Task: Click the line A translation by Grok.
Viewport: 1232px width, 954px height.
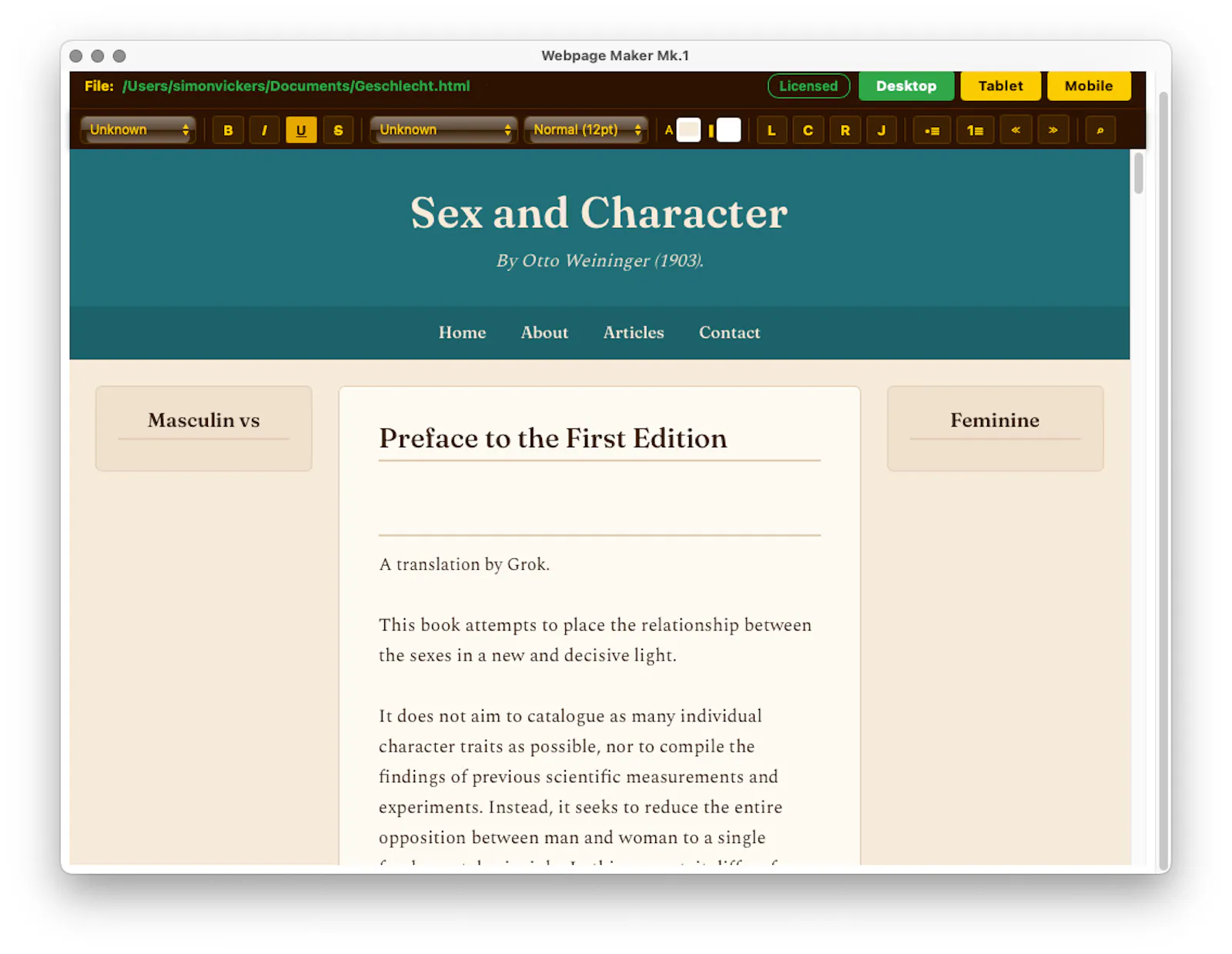Action: (464, 564)
